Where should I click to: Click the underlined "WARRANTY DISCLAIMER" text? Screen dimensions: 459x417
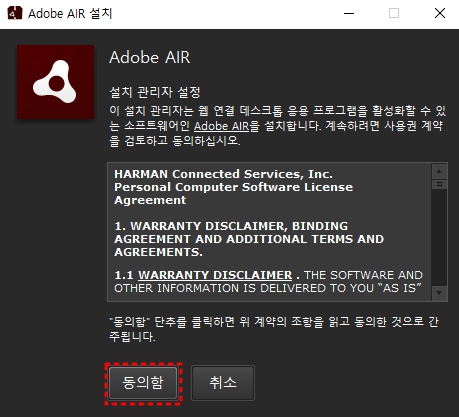click(215, 275)
